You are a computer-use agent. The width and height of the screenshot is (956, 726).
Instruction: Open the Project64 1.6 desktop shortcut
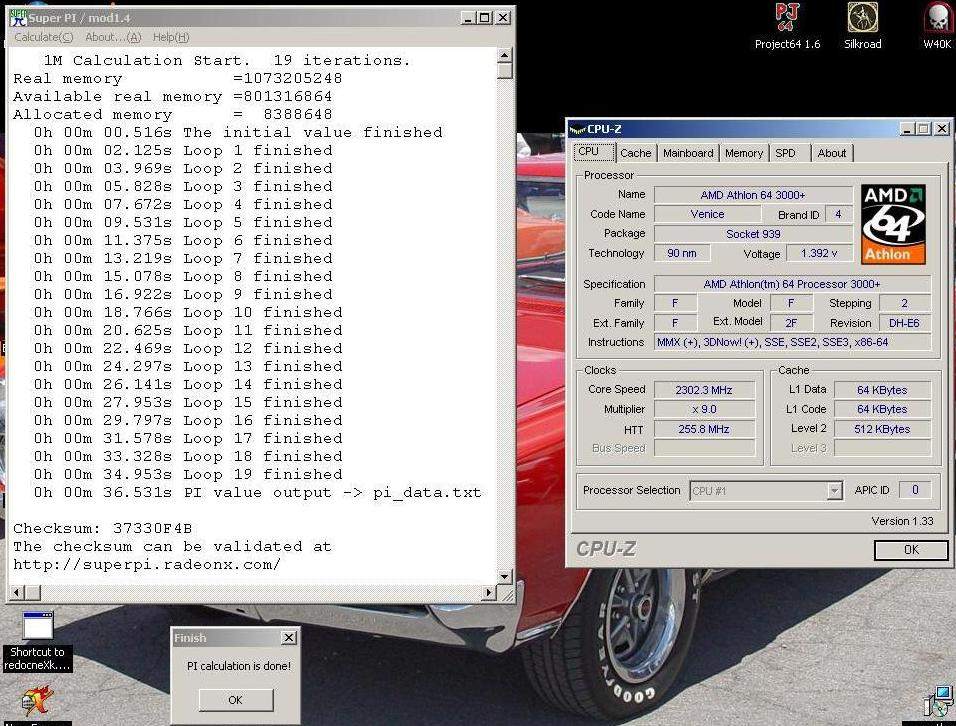(x=787, y=26)
